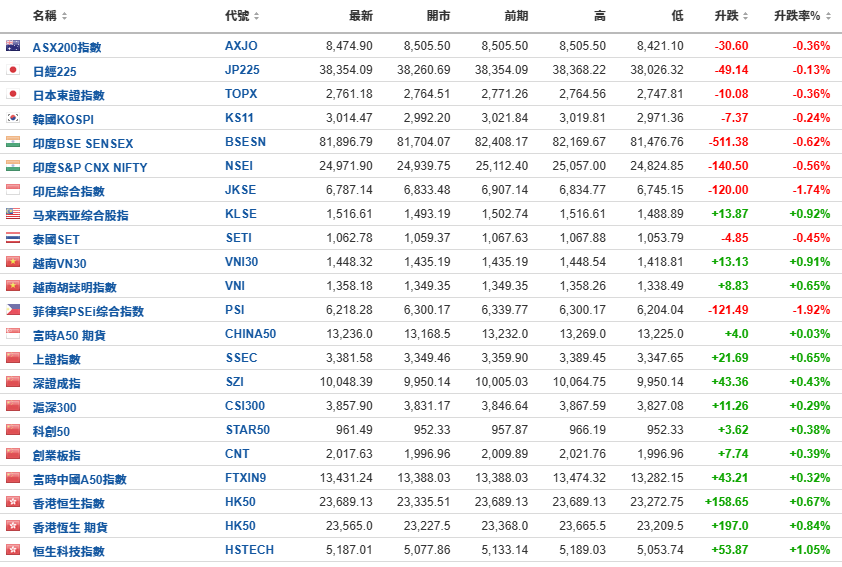Open the 日經225 index link
The image size is (842, 567).
tap(54, 71)
